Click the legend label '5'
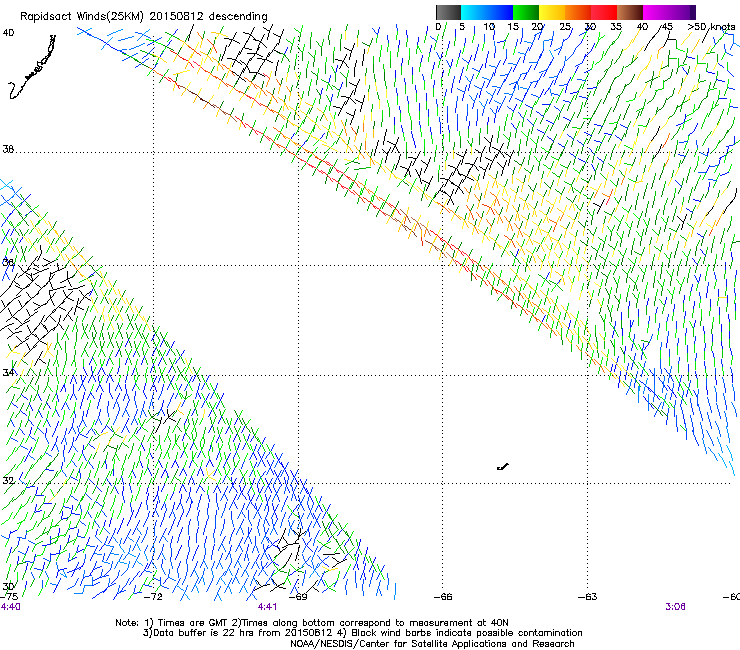 coord(462,26)
